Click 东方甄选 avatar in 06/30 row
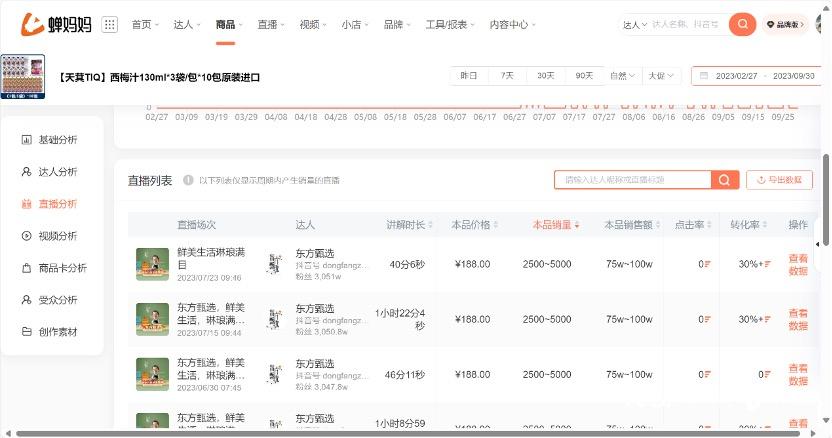The height and width of the screenshot is (438, 832). pos(275,374)
